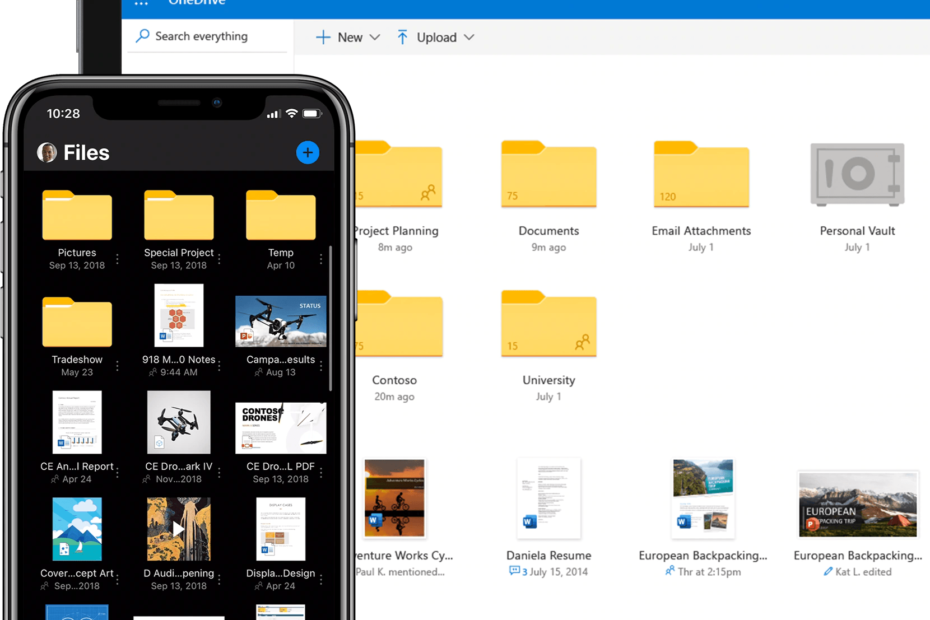
Task: Open the Personal Vault safe icon
Action: click(x=857, y=174)
